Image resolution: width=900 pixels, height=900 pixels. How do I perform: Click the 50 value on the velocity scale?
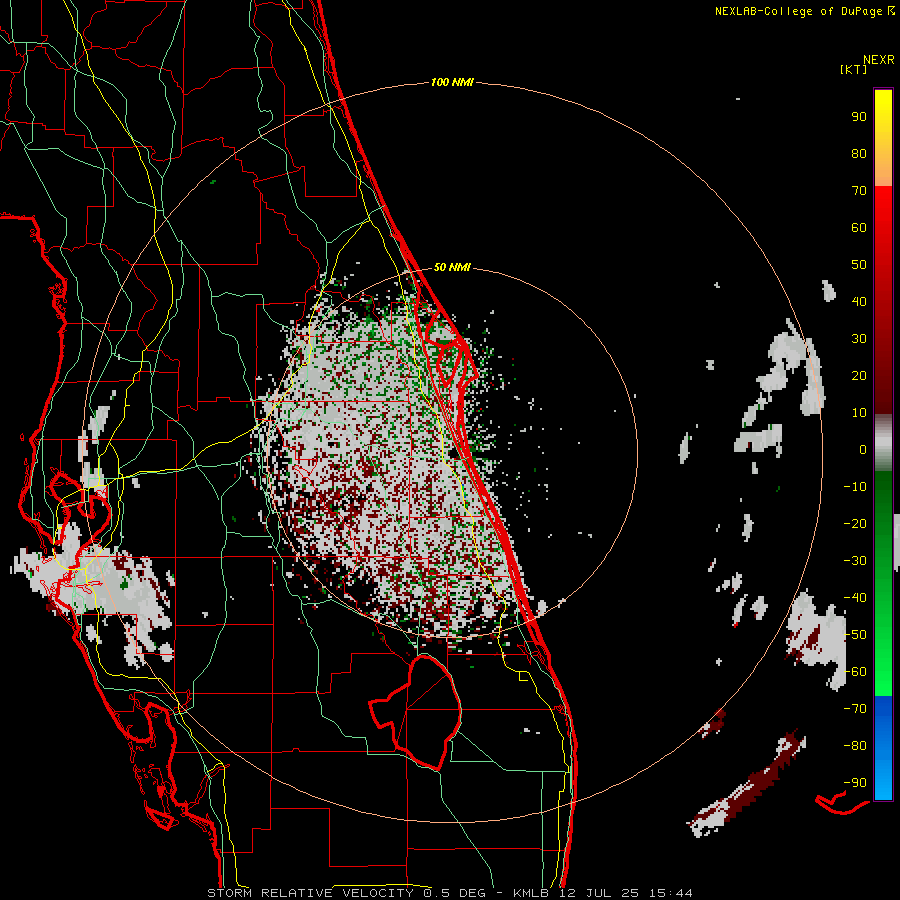click(x=859, y=265)
